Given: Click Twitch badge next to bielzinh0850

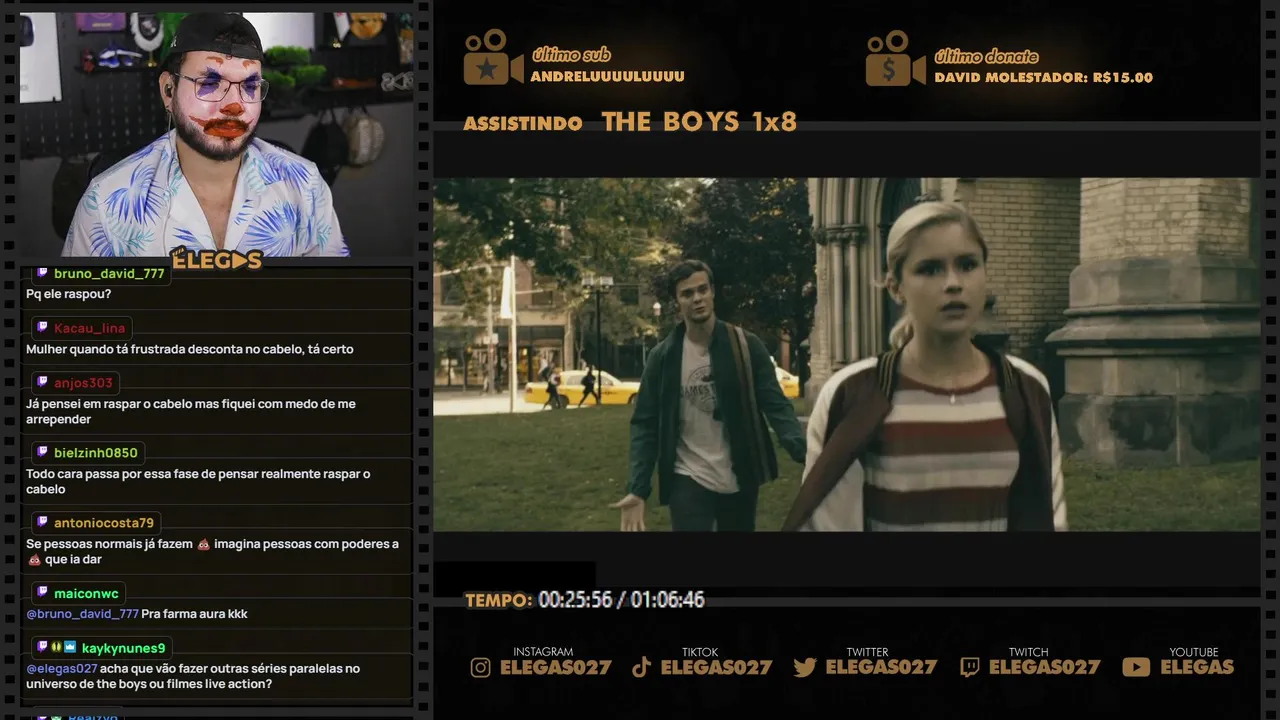Looking at the screenshot, I should coord(42,453).
